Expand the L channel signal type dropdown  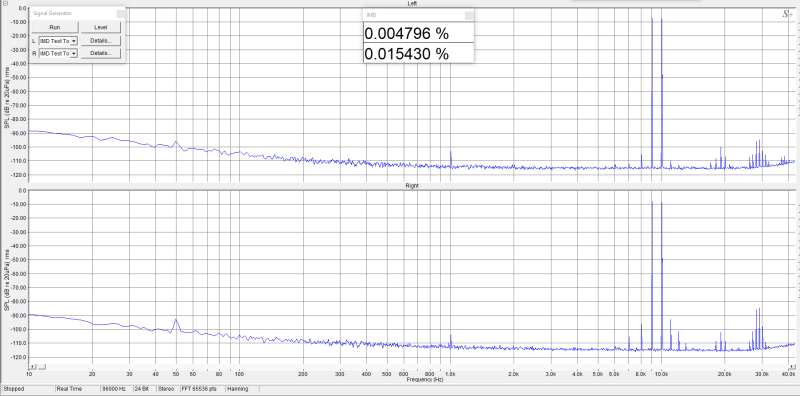click(x=74, y=41)
